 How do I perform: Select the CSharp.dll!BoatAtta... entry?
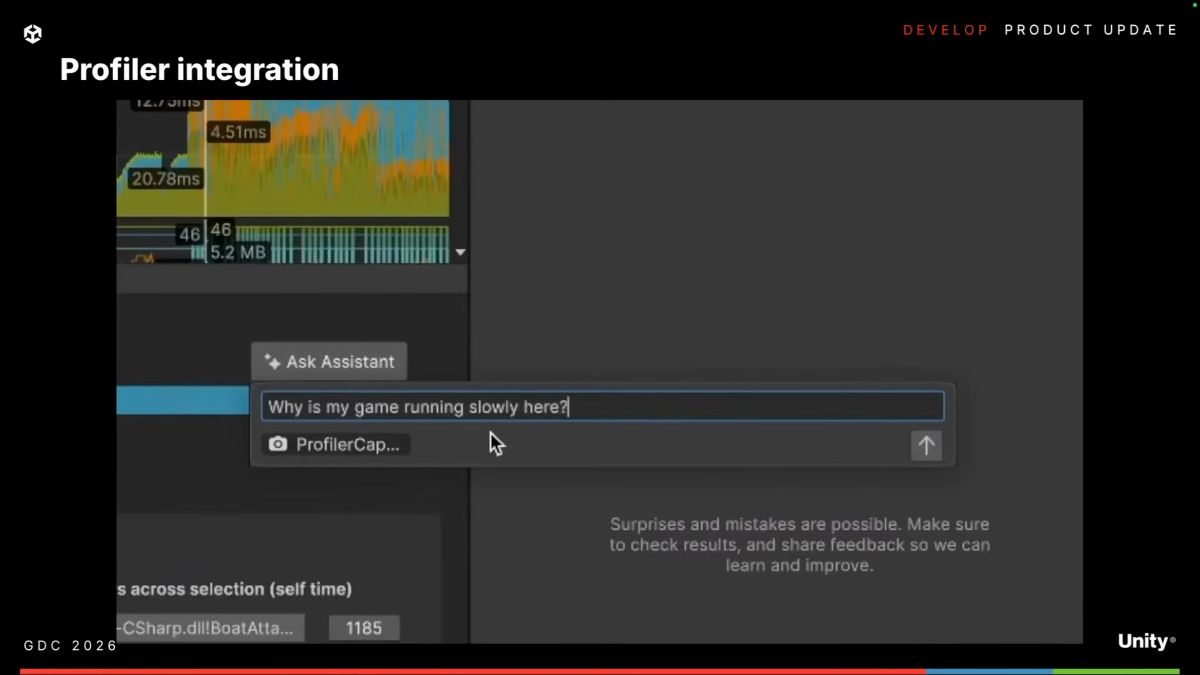click(x=210, y=628)
